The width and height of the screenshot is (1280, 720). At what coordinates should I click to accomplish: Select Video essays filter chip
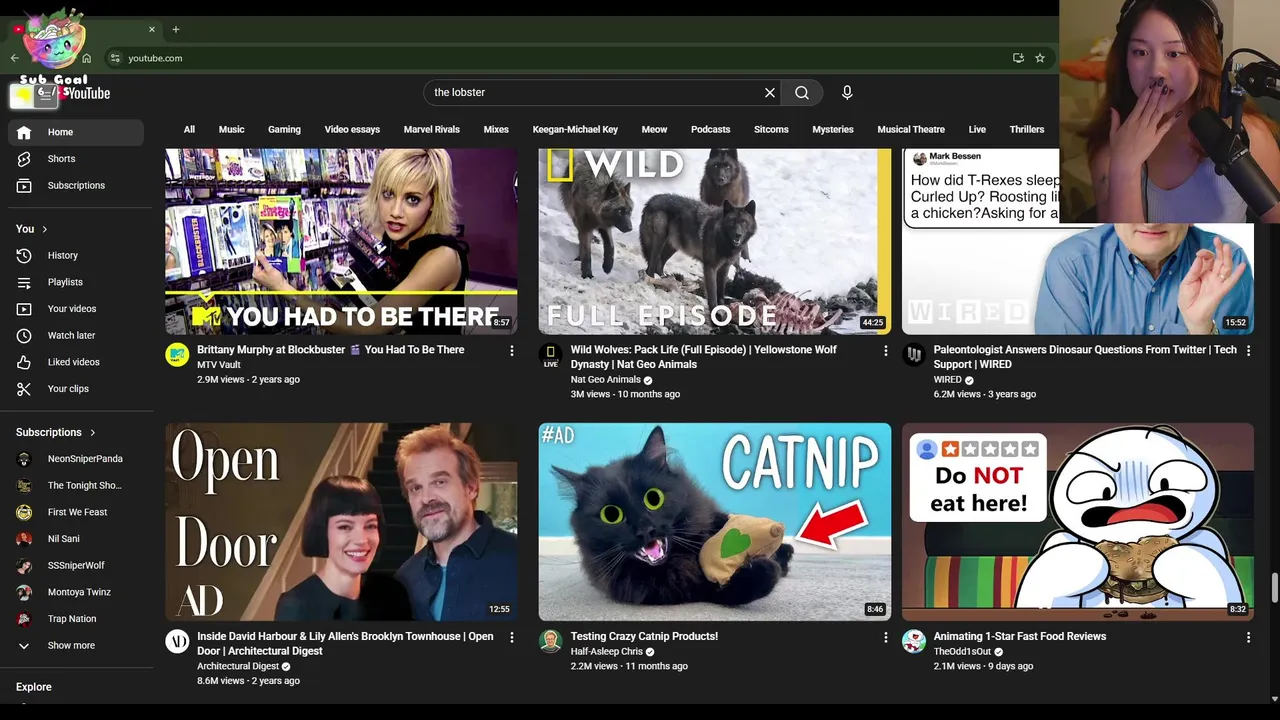(x=352, y=129)
